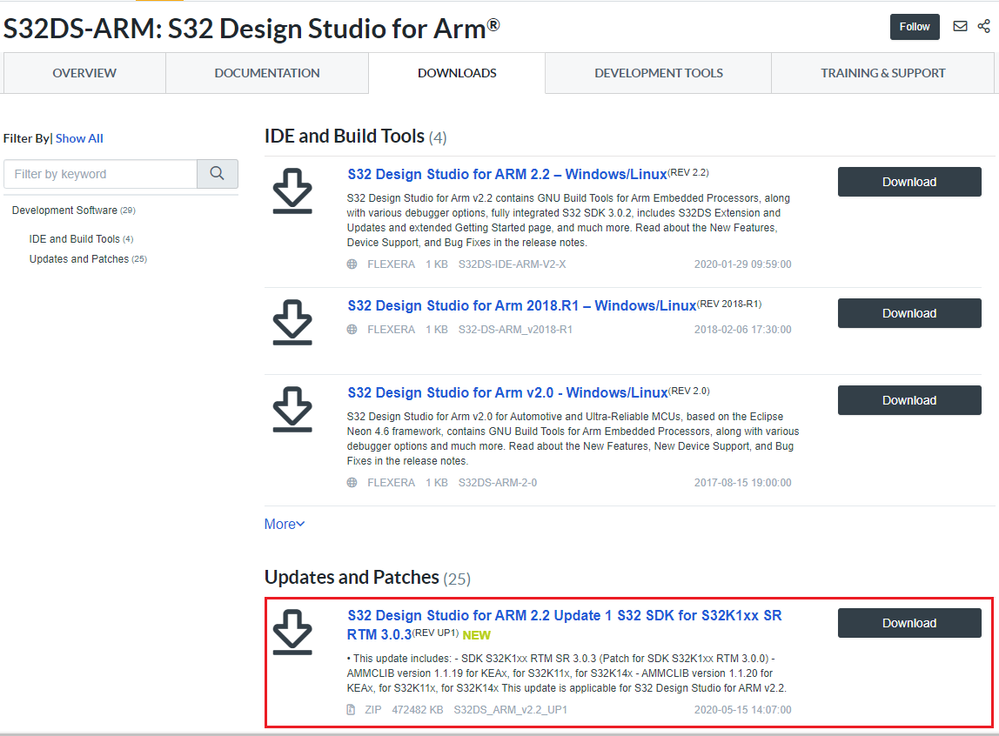999x736 pixels.
Task: Click globe icon next to FLEXERA S32-DS-ARM_v2018-R1
Action: click(352, 329)
